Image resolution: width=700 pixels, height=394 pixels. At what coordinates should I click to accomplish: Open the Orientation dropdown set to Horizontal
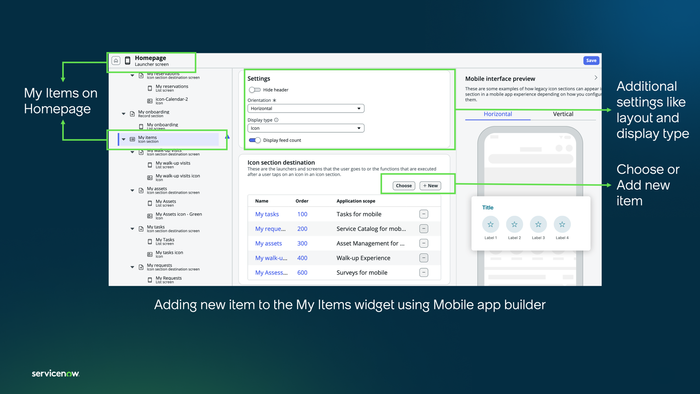click(306, 108)
